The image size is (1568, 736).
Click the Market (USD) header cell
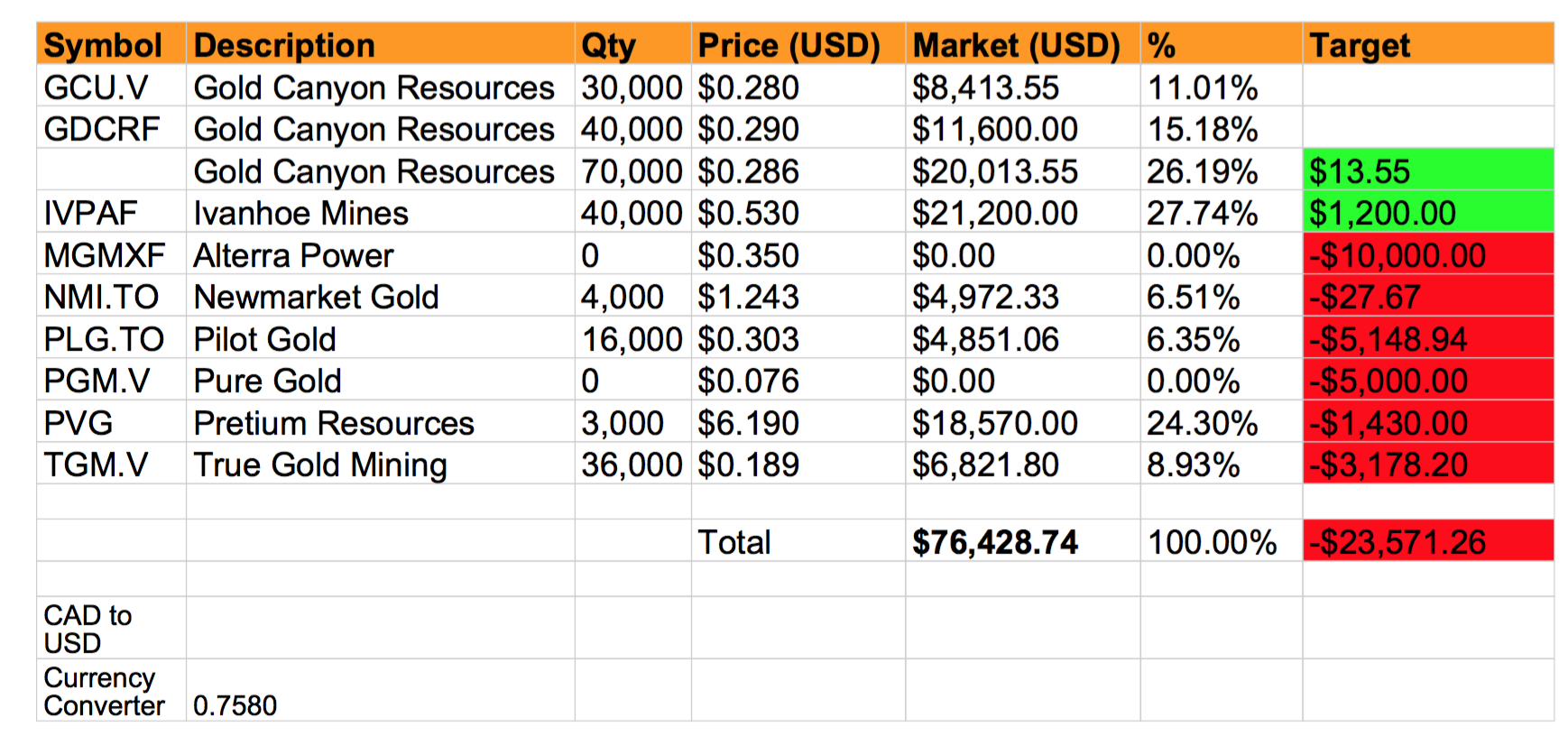[x=1022, y=44]
